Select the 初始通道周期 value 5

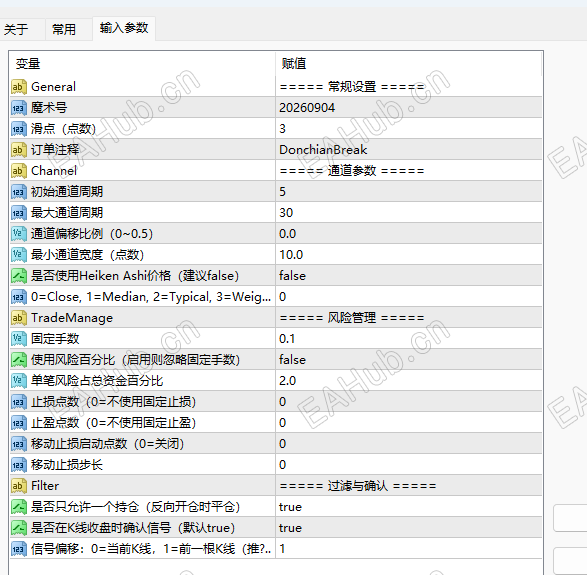[x=283, y=192]
